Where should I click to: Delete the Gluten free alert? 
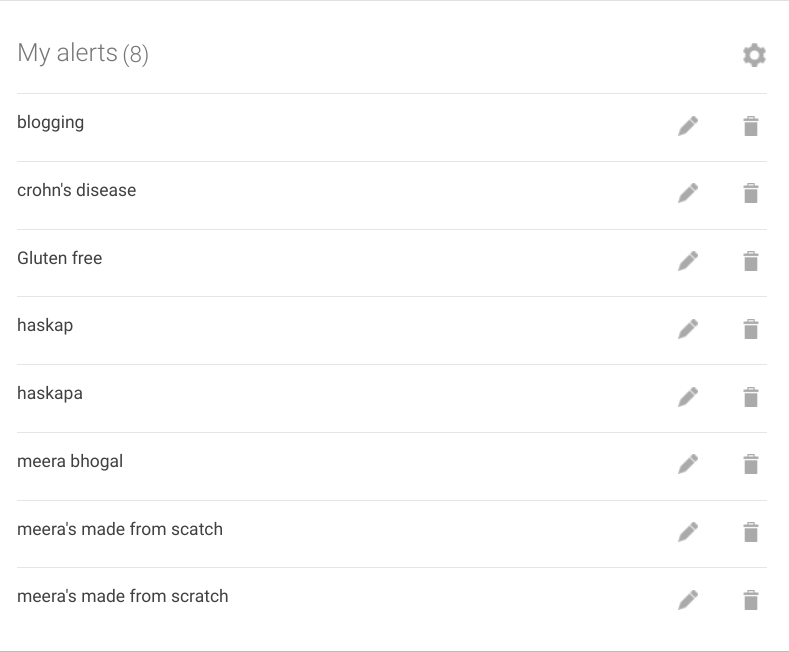point(751,261)
